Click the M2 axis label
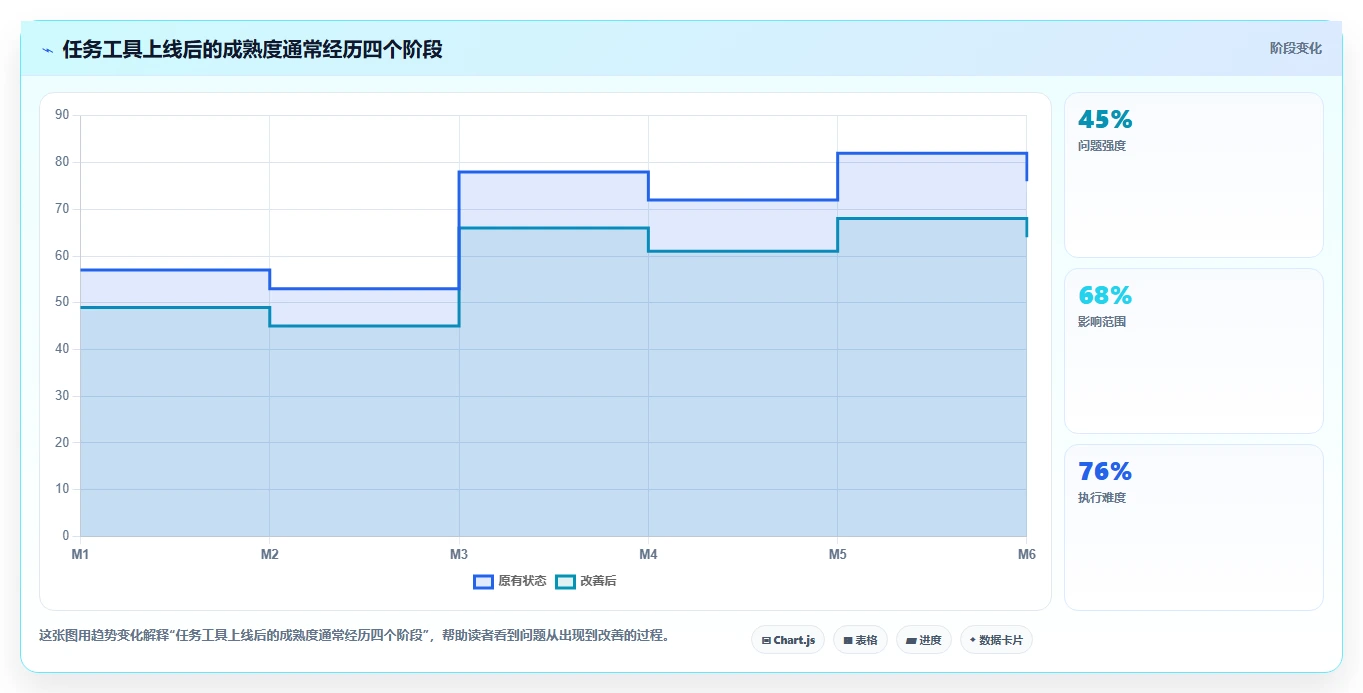1363x693 pixels. (x=269, y=553)
